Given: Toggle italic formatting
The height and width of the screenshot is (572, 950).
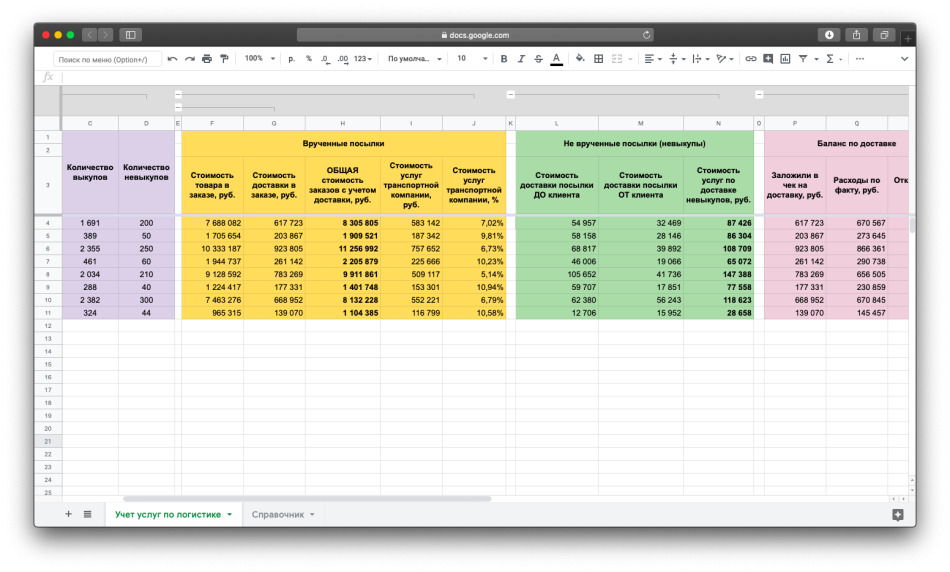Looking at the screenshot, I should [x=522, y=59].
